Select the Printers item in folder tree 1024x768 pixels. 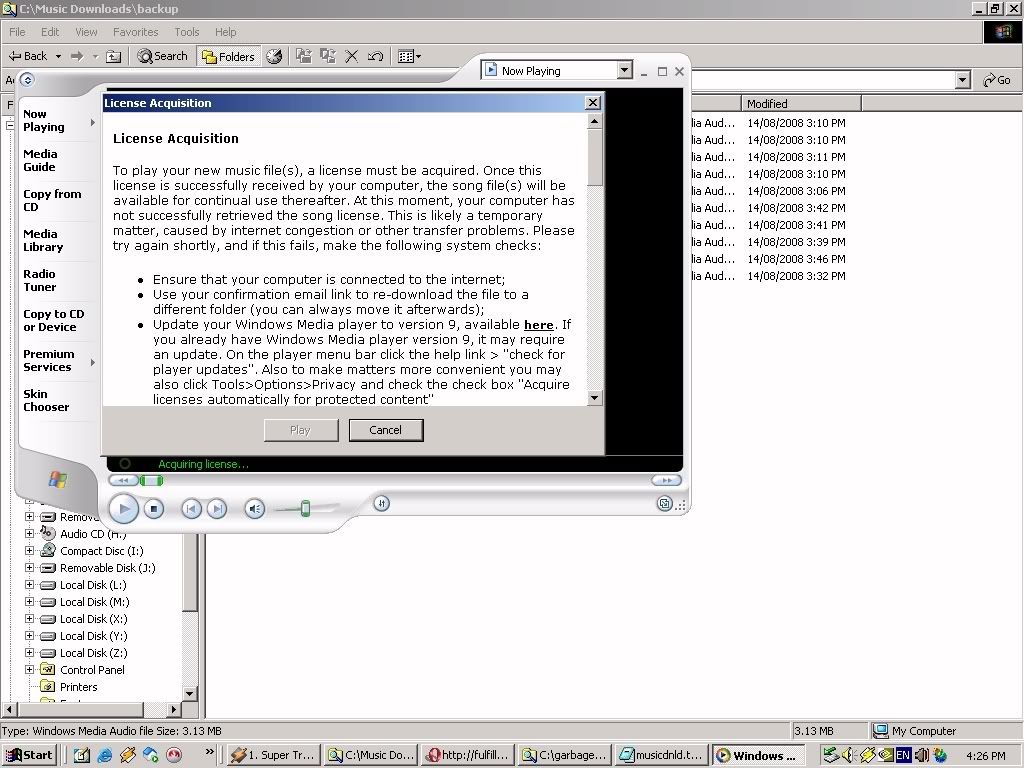(x=78, y=686)
